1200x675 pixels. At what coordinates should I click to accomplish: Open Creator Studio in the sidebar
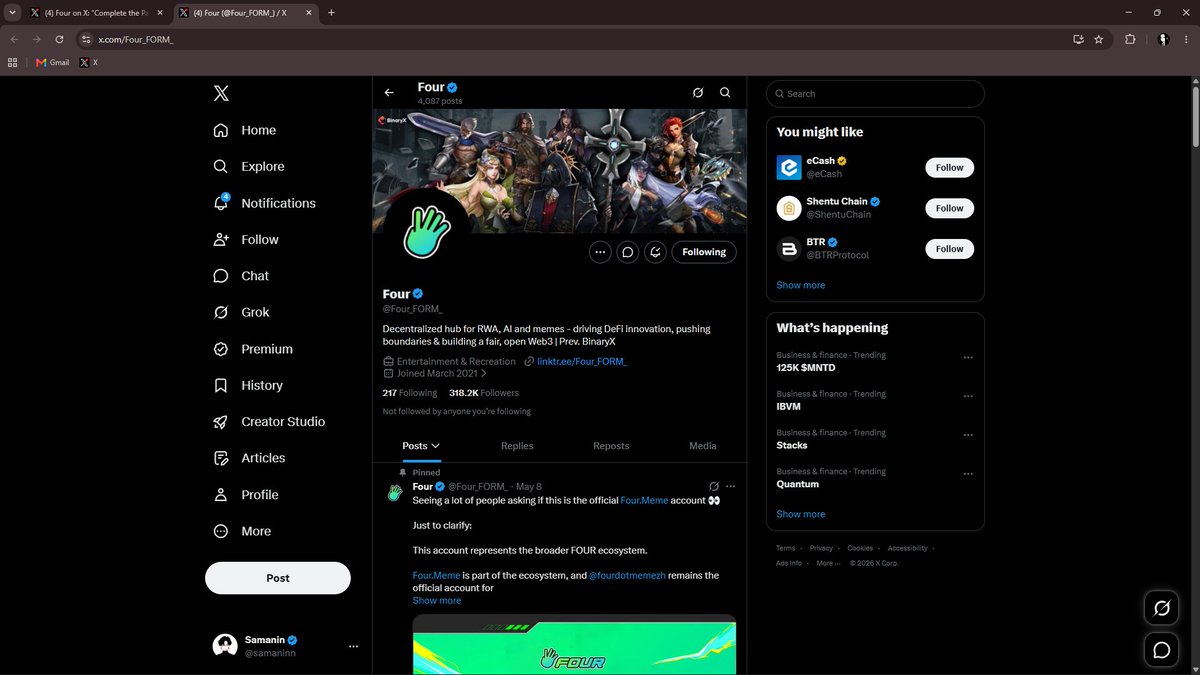269,422
